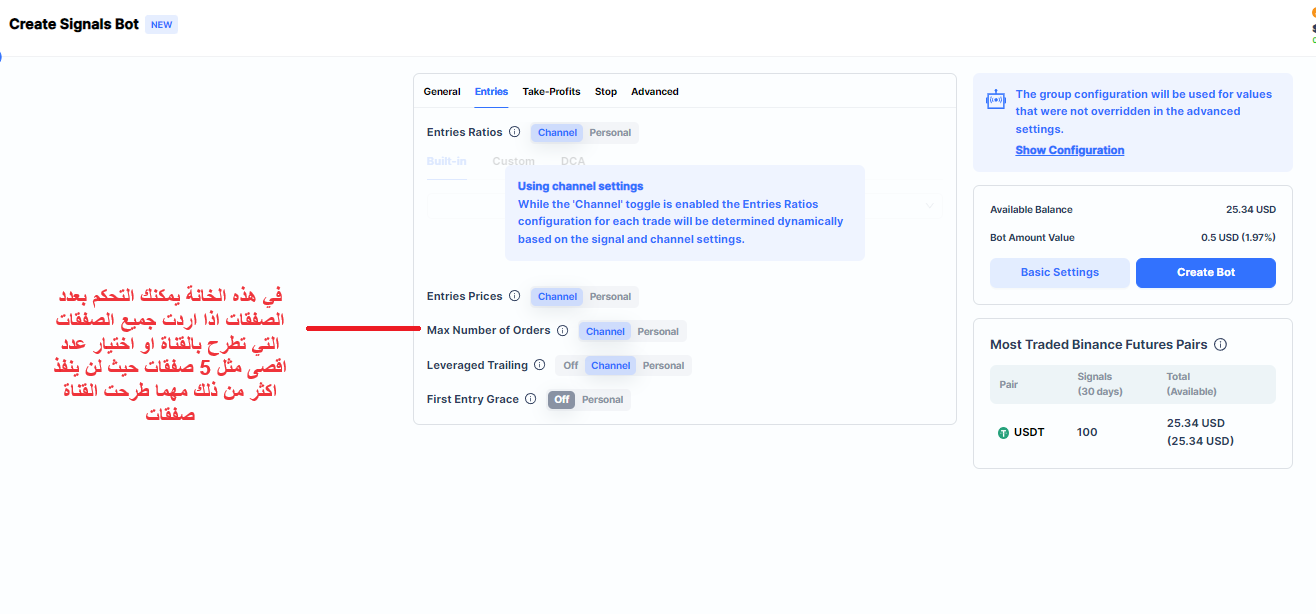Image resolution: width=1316 pixels, height=614 pixels.
Task: Click the USDT coin icon
Action: [x=1003, y=433]
